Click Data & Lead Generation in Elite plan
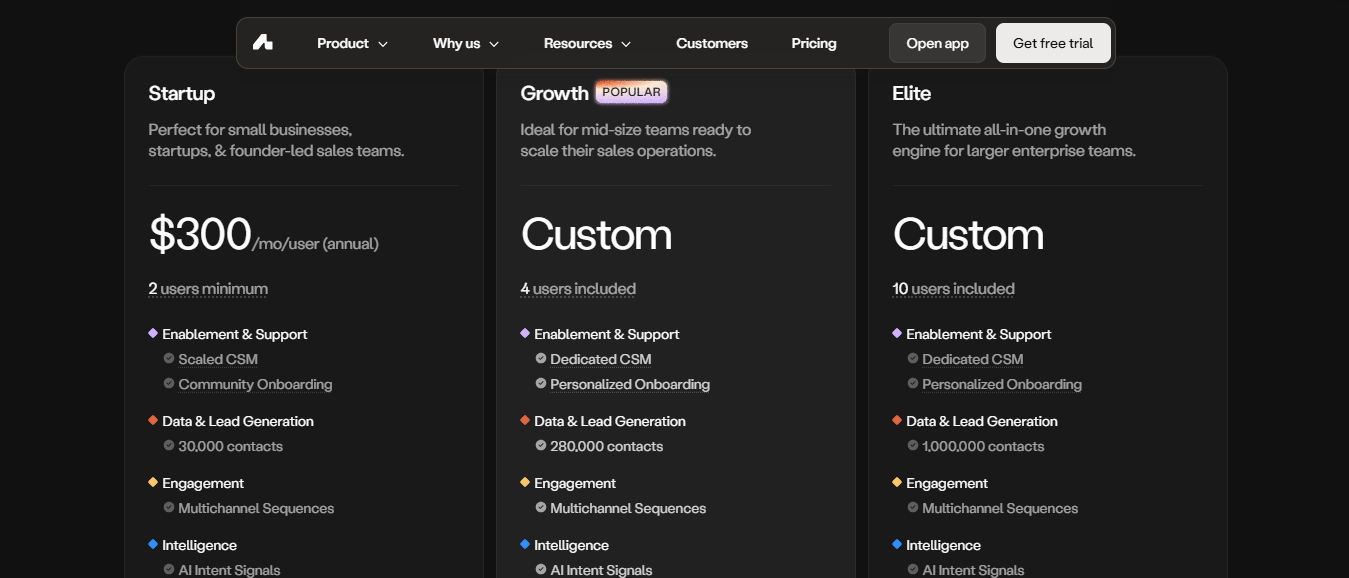1349x578 pixels. coord(982,421)
